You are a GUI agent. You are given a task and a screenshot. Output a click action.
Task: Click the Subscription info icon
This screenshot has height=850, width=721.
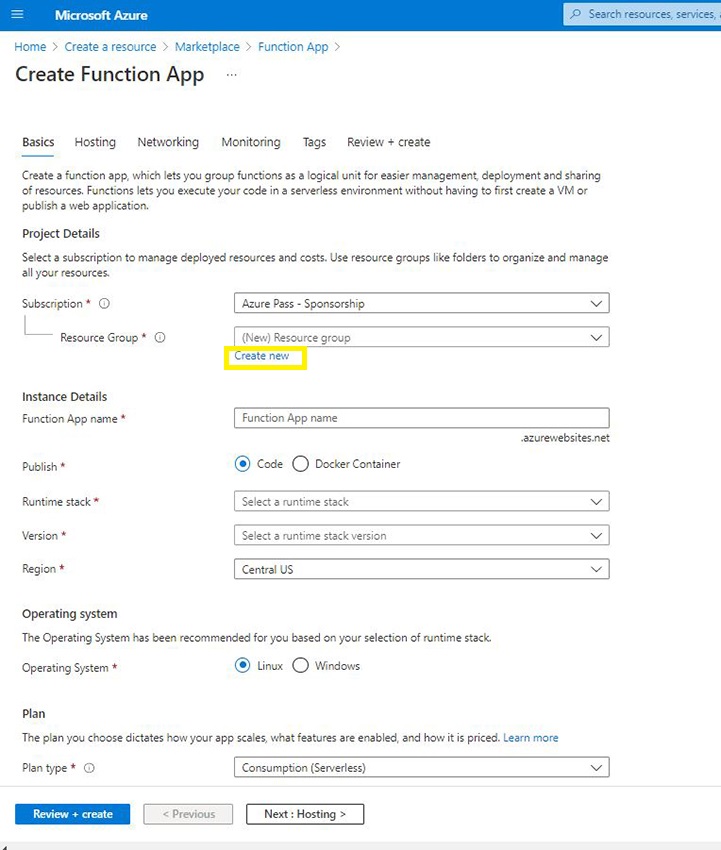coord(104,304)
